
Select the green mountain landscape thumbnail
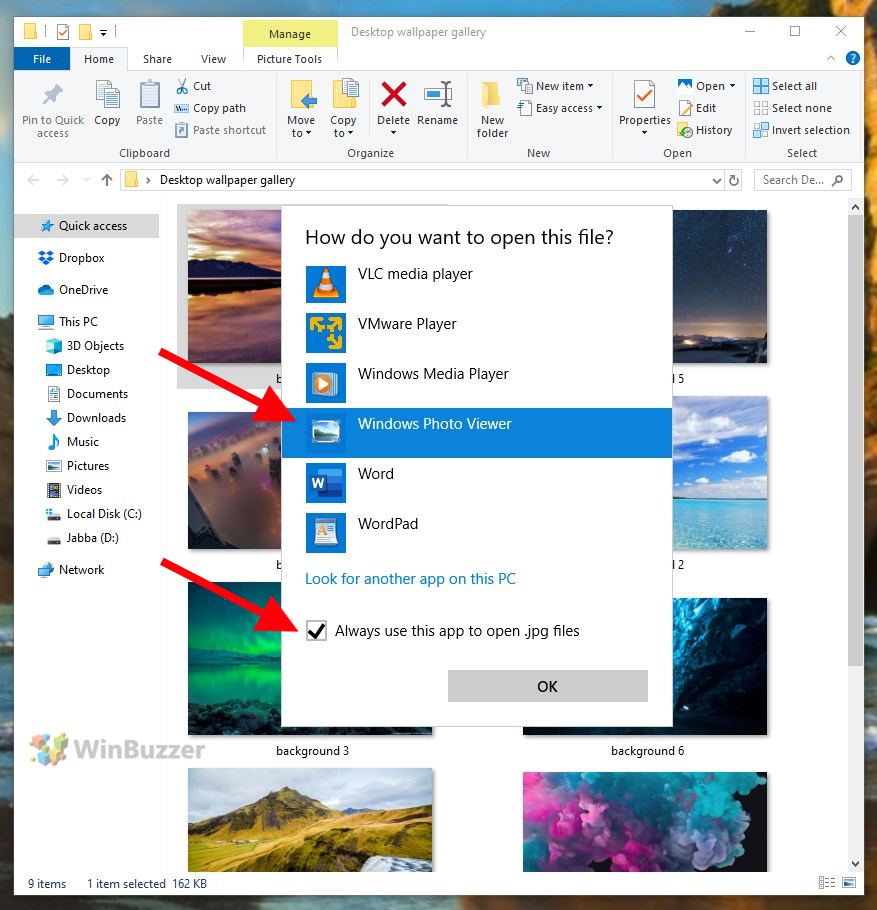310,819
